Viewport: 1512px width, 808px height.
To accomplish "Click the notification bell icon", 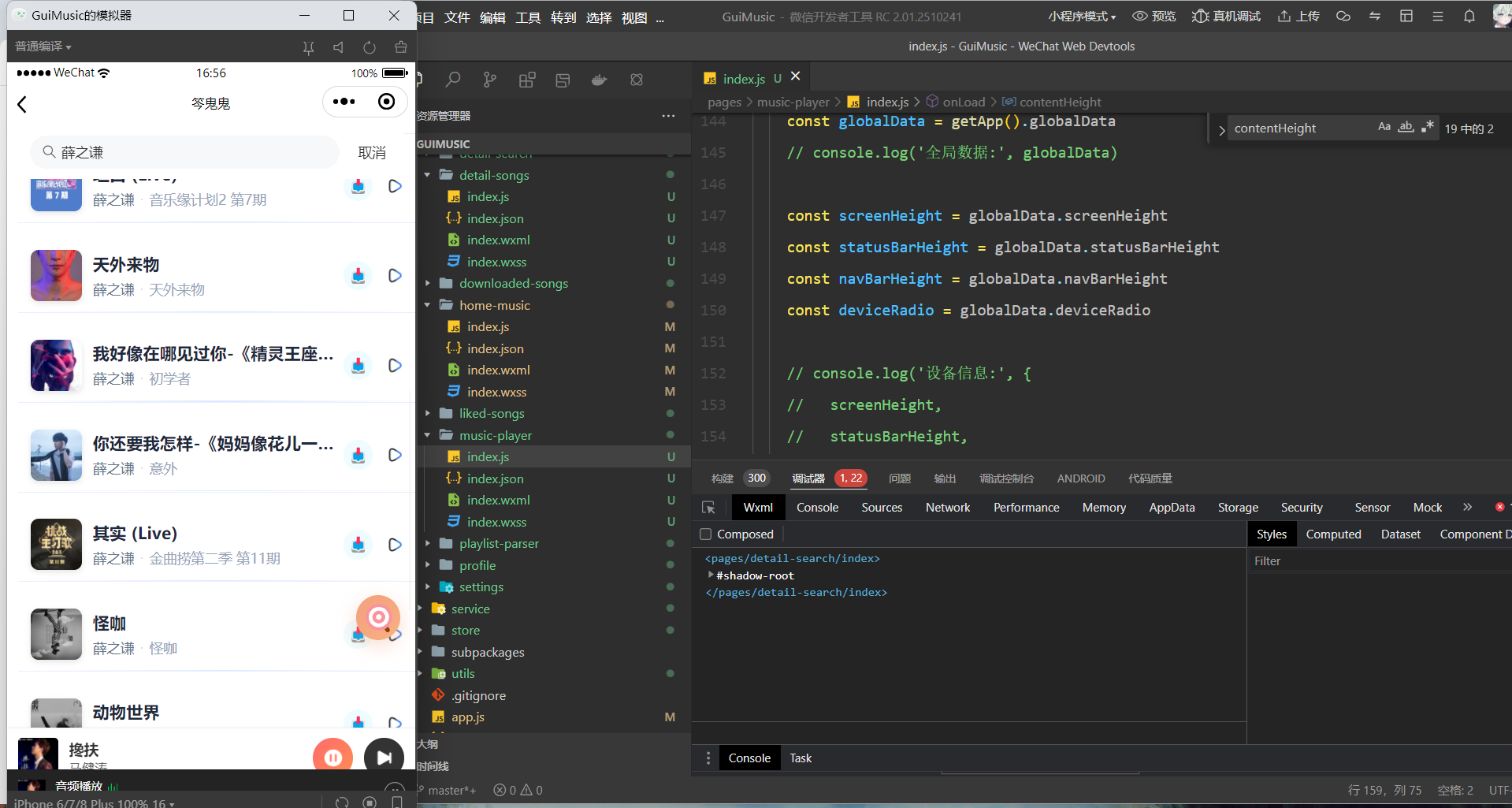I will (x=1469, y=17).
